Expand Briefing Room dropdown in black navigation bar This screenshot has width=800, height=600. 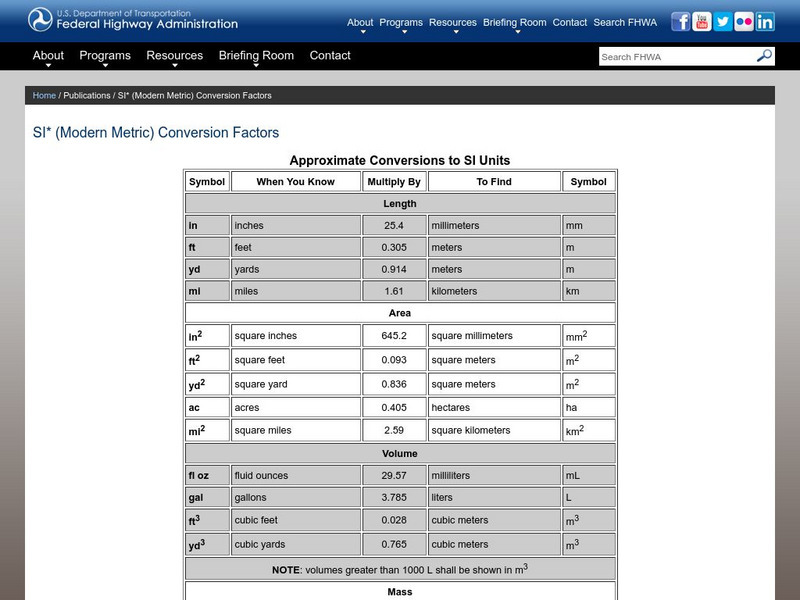click(x=256, y=56)
